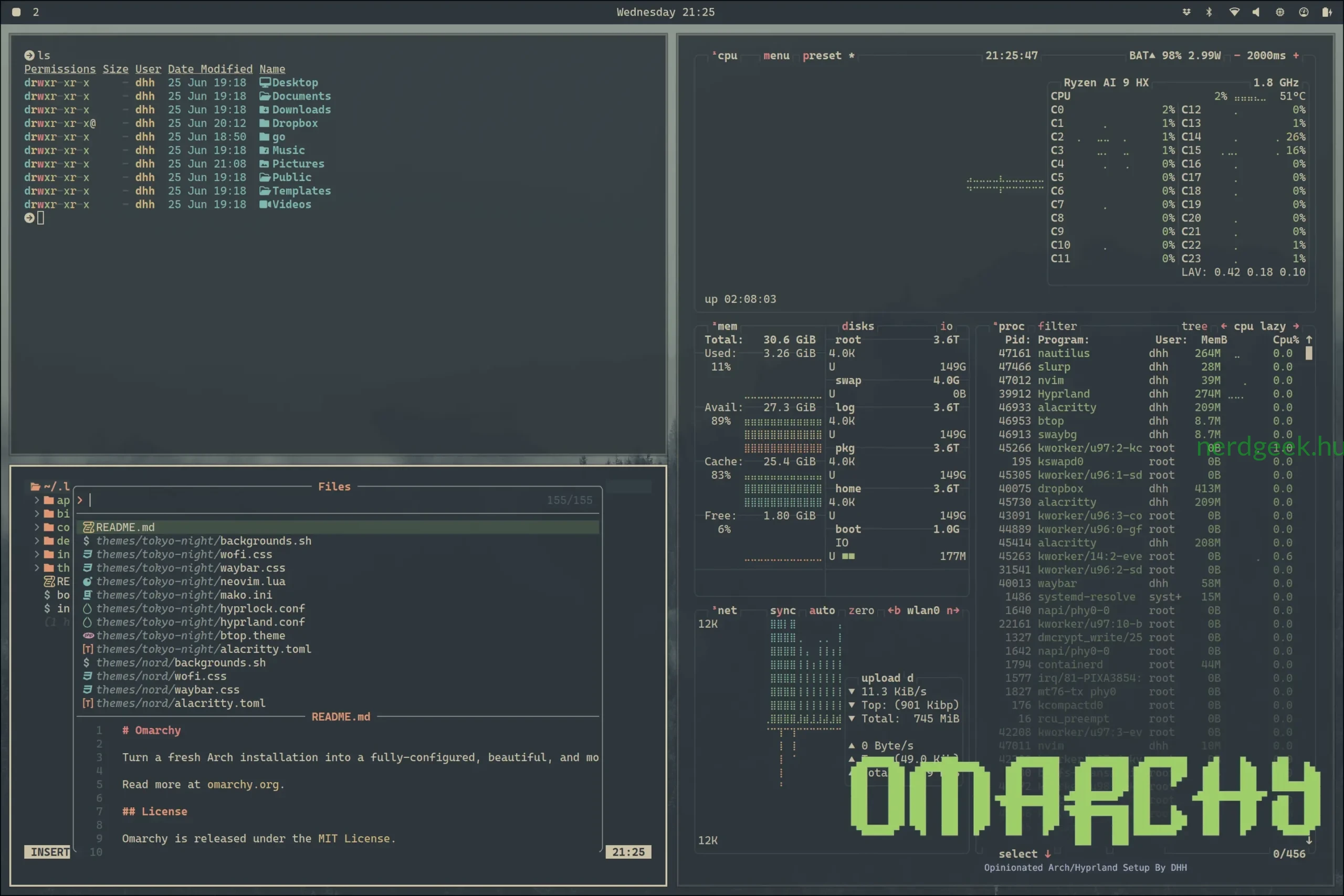Toggle the disks view in btop
Viewport: 1344px width, 896px height.
coord(858,326)
